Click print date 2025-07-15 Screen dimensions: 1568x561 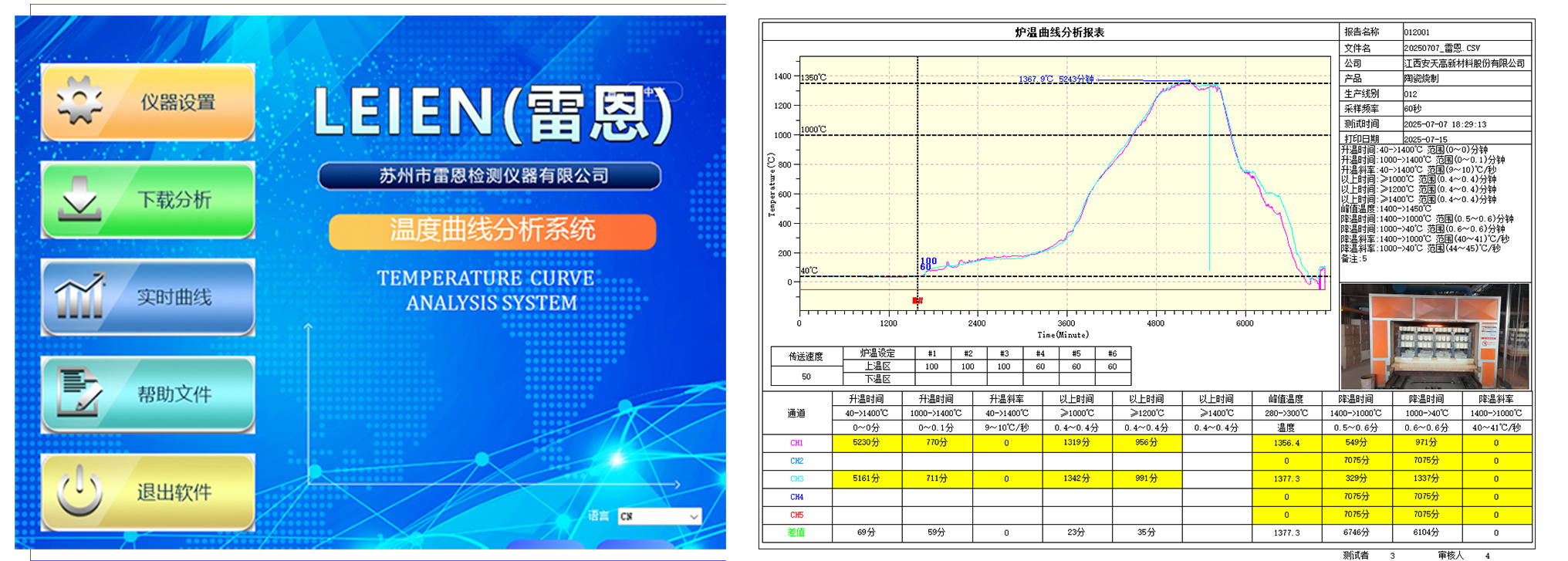tap(1425, 140)
